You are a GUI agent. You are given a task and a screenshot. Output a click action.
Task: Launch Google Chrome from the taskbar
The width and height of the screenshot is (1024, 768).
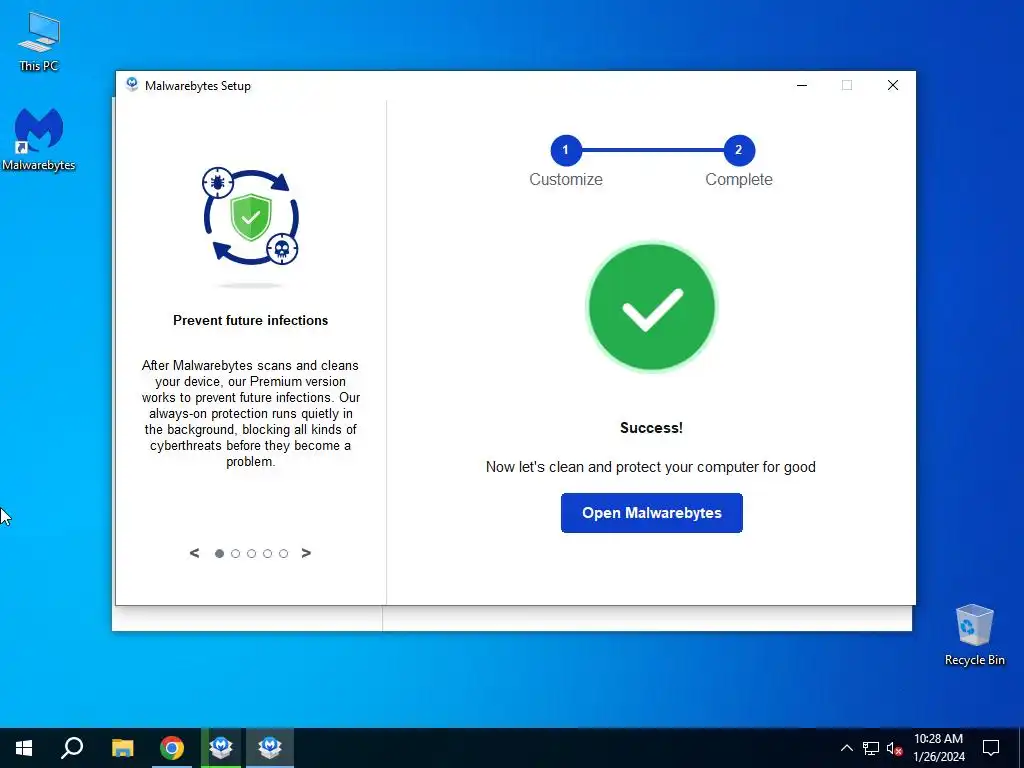pyautogui.click(x=172, y=748)
